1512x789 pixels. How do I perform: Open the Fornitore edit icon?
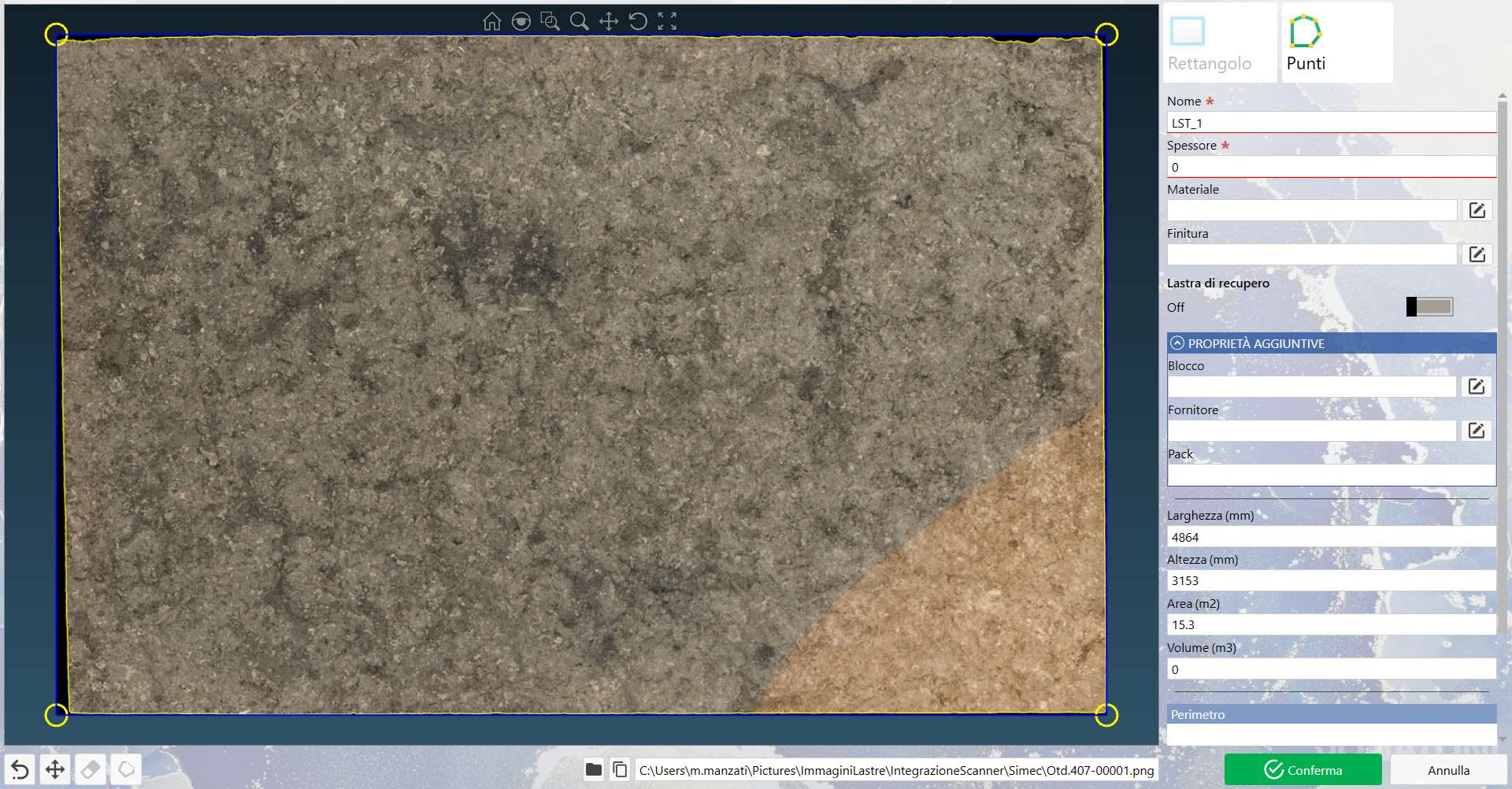[x=1476, y=431]
